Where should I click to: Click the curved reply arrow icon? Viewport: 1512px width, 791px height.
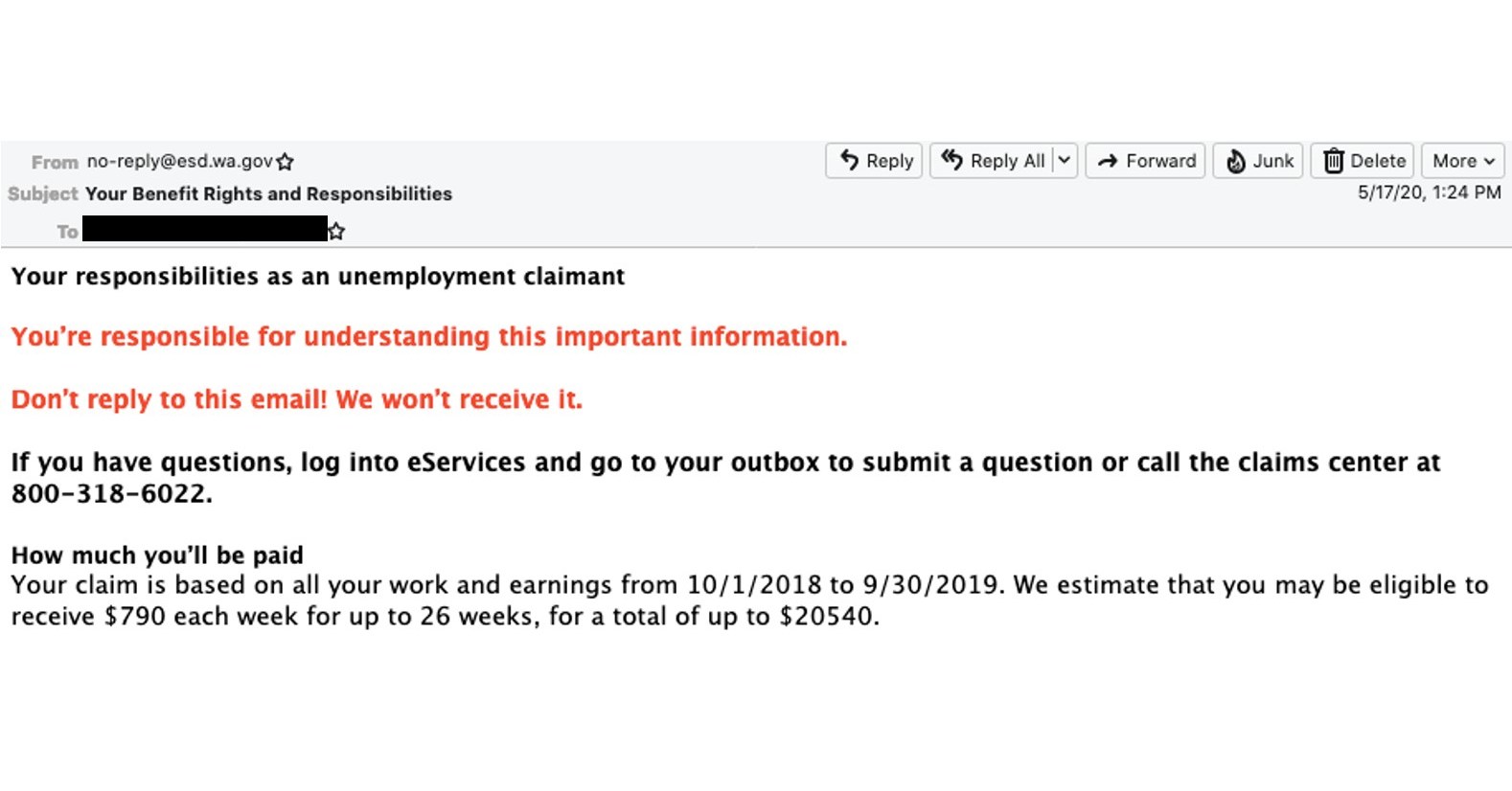(x=850, y=160)
